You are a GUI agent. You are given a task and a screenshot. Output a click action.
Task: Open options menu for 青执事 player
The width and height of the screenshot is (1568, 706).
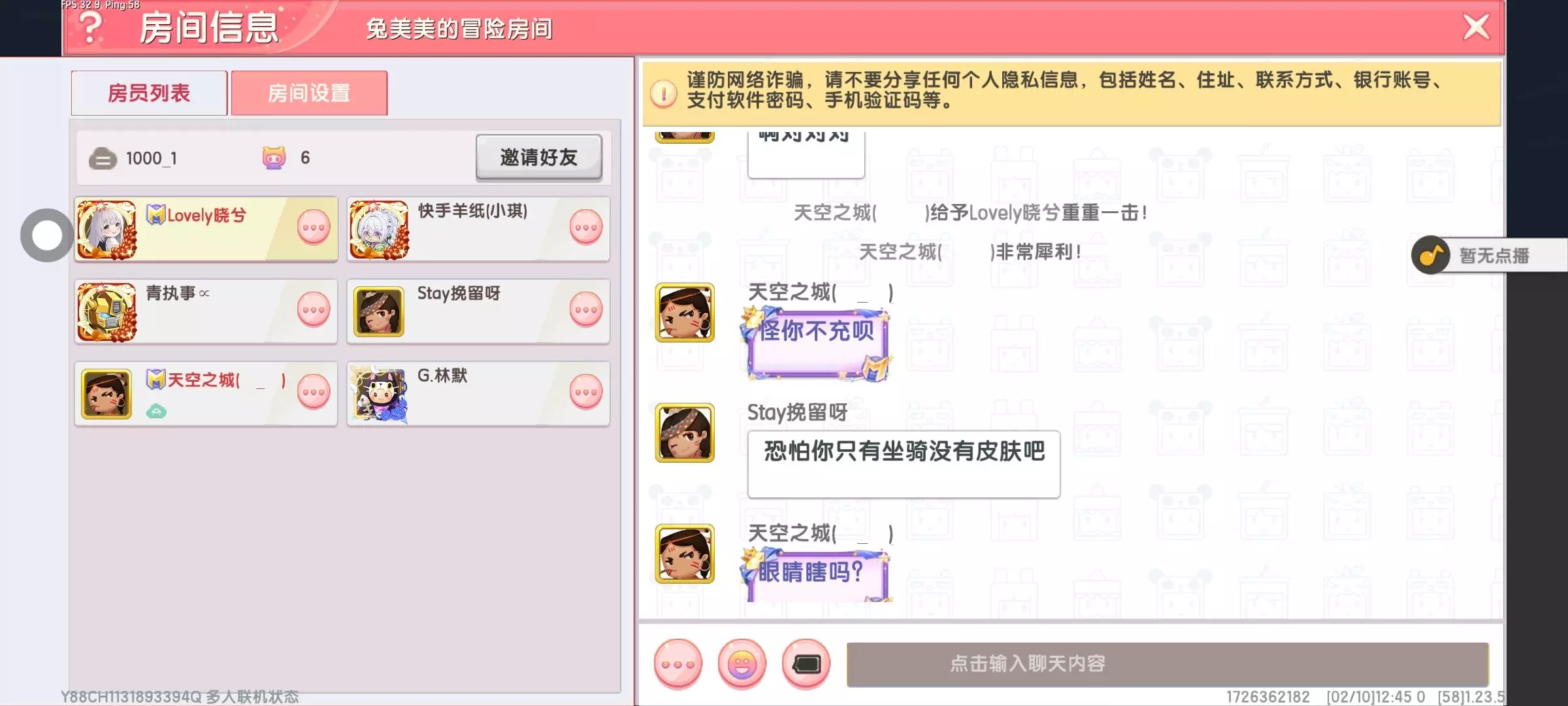point(314,309)
